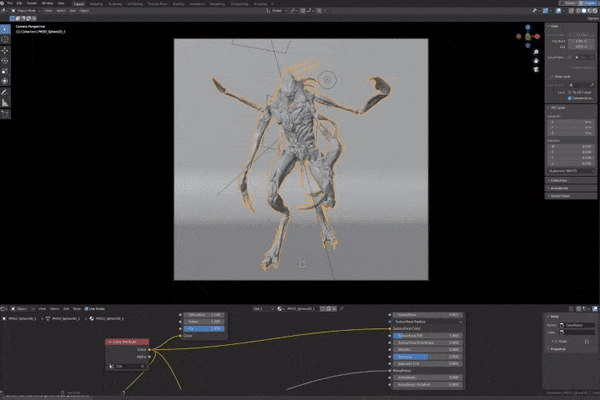Select the Add Cube tool

5,114
